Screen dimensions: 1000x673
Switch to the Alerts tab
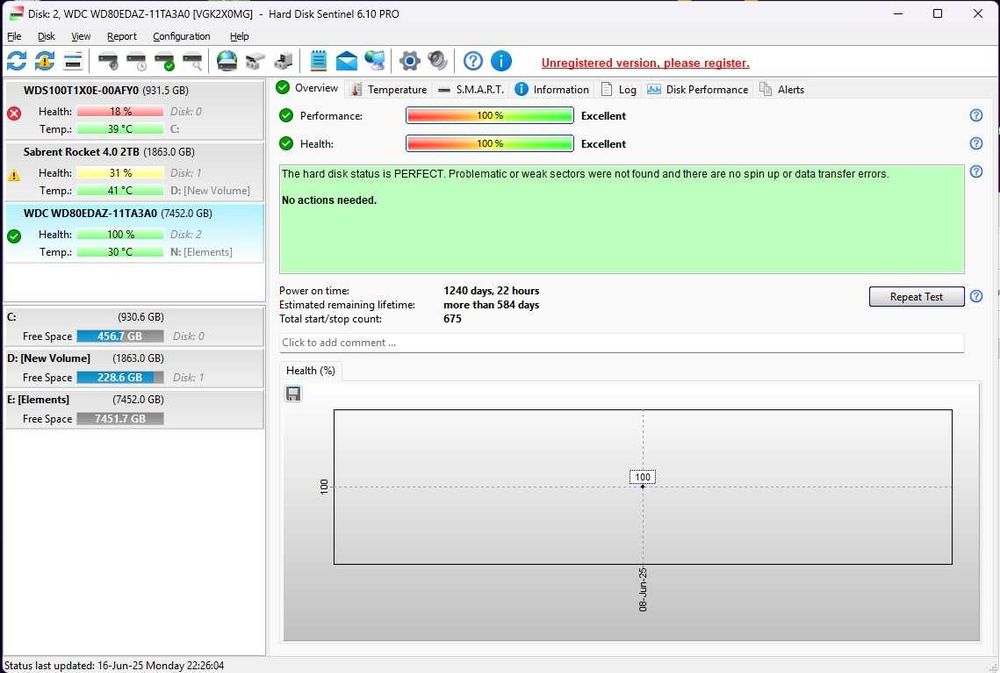782,89
